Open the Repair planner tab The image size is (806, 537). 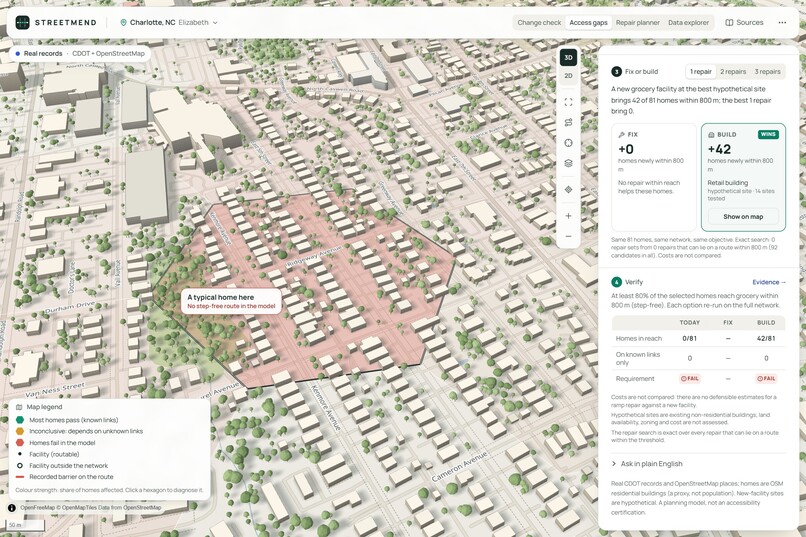[x=637, y=23]
